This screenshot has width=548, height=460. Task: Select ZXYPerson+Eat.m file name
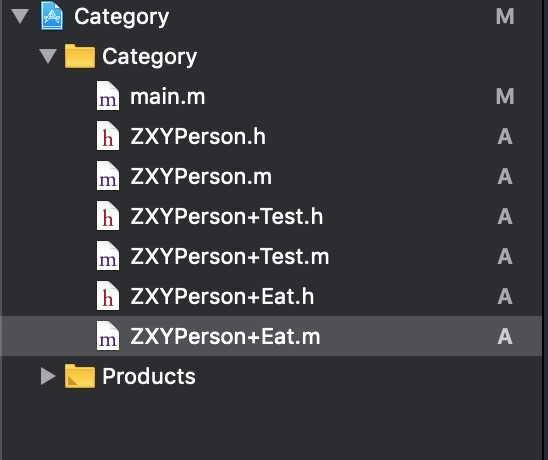[x=225, y=336]
